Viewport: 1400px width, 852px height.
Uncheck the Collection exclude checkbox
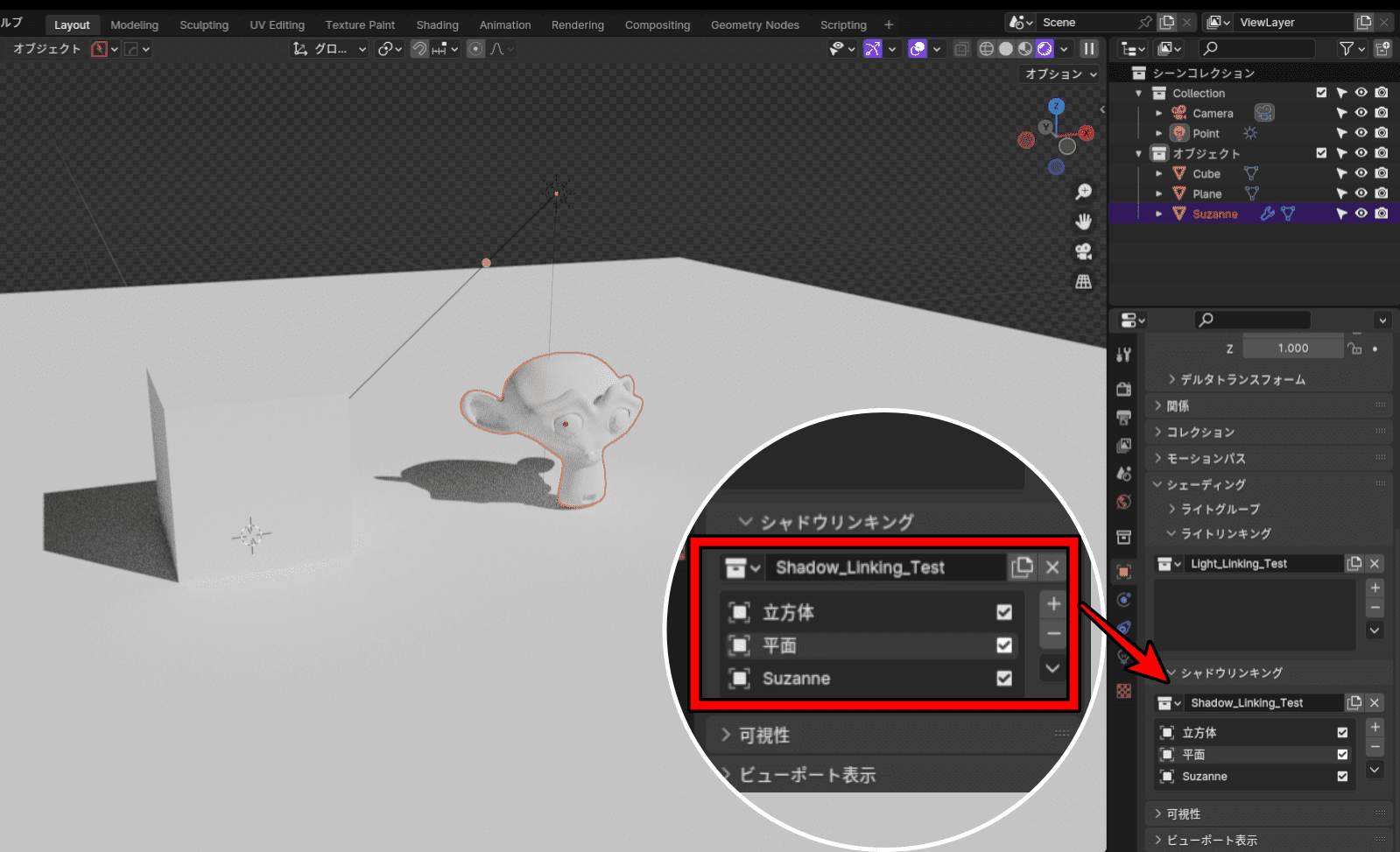coord(1321,92)
